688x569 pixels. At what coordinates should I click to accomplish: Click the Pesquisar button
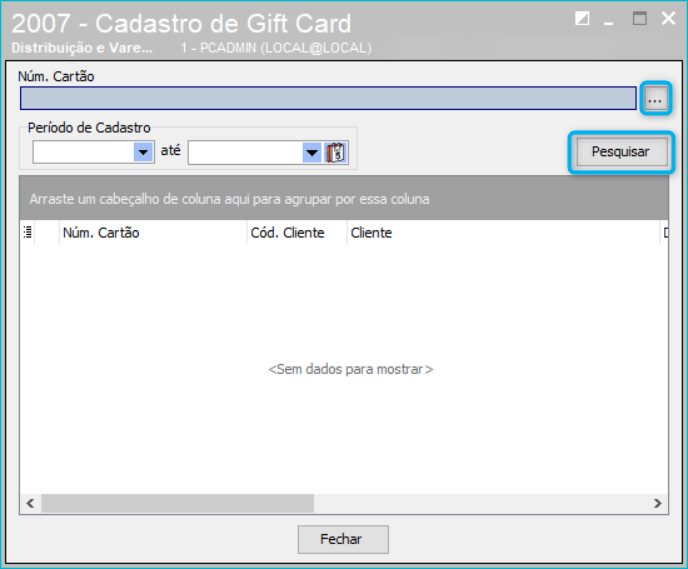(x=620, y=152)
